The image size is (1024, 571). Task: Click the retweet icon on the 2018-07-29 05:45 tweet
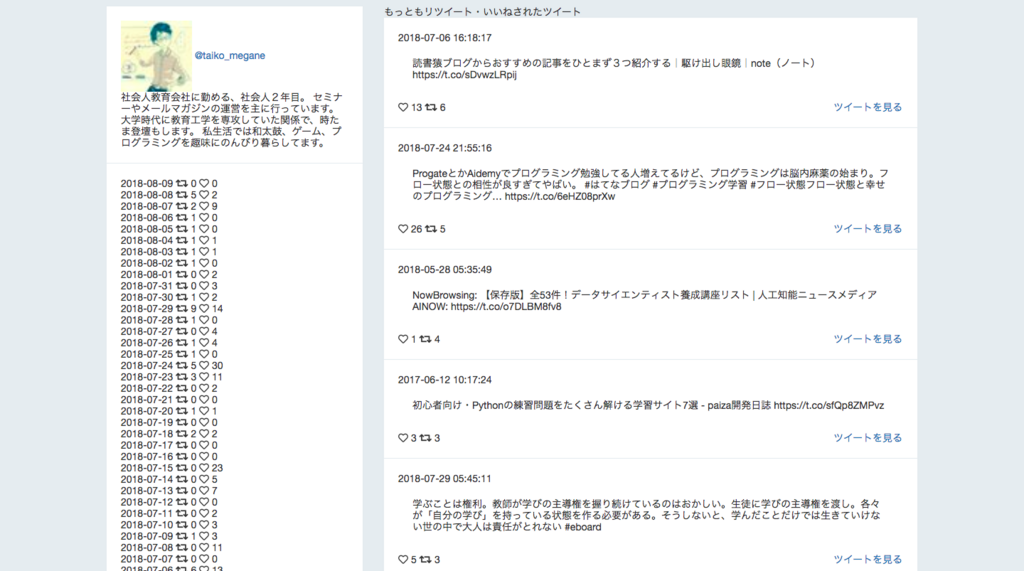(x=425, y=559)
